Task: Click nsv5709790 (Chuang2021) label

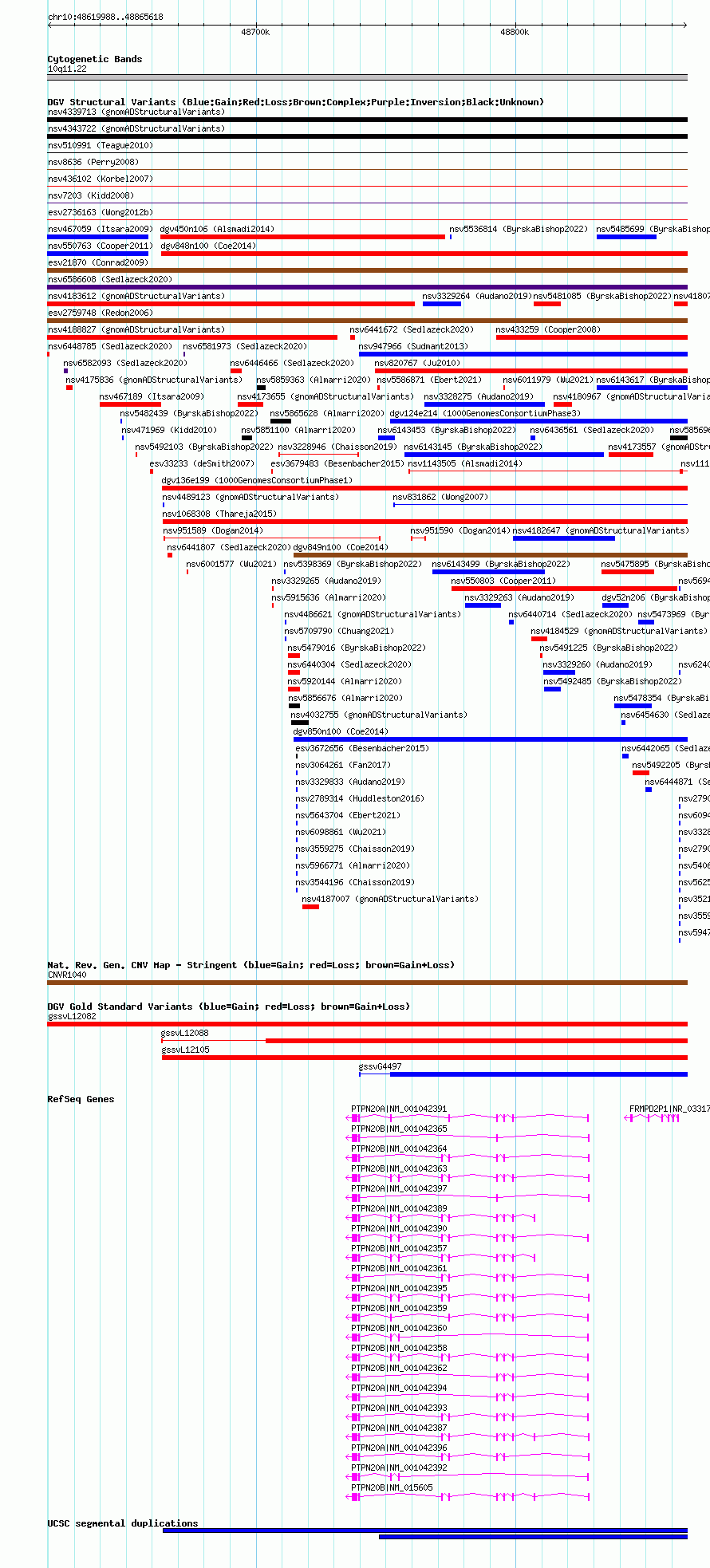Action: [x=340, y=631]
